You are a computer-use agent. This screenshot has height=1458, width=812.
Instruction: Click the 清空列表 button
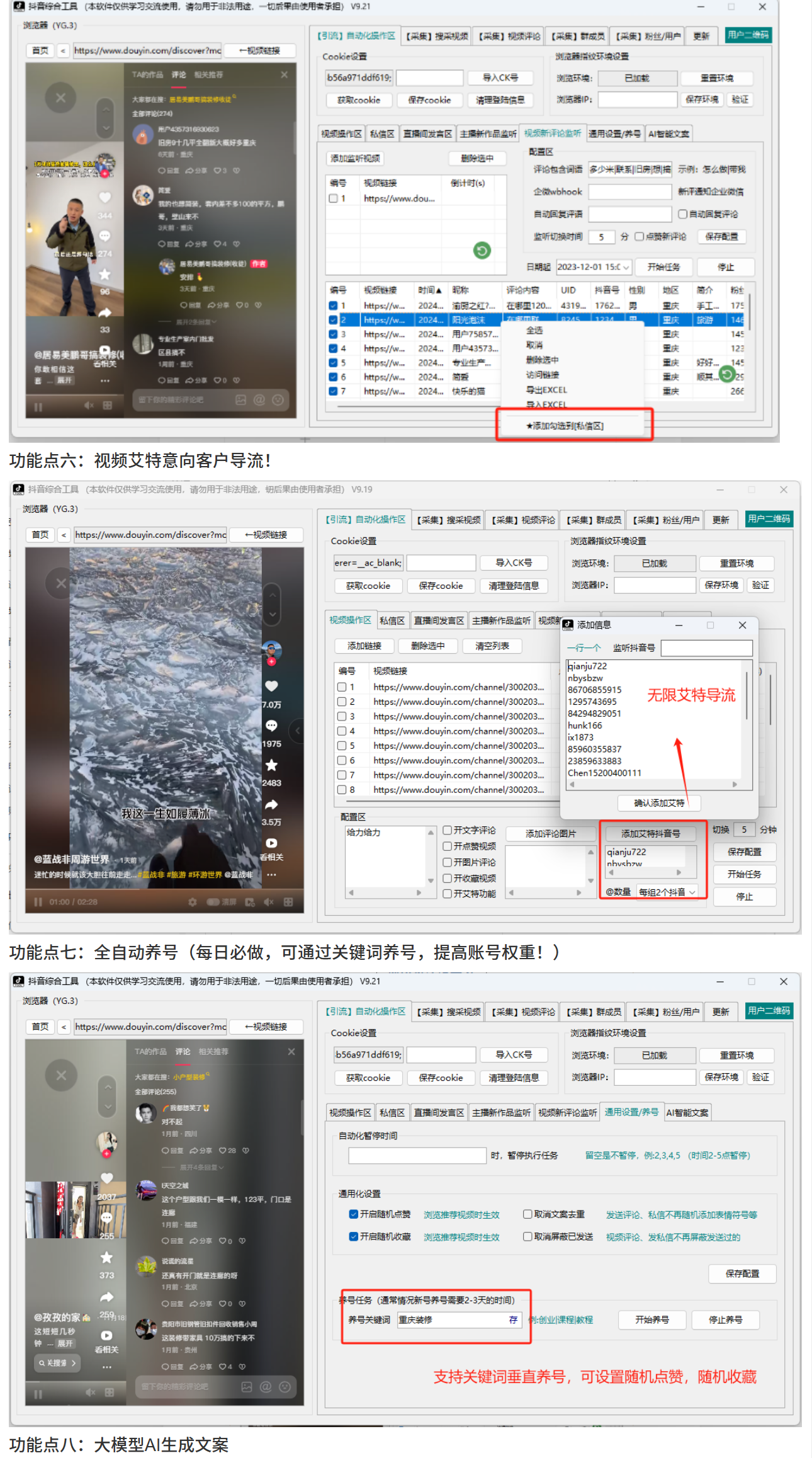(x=492, y=646)
